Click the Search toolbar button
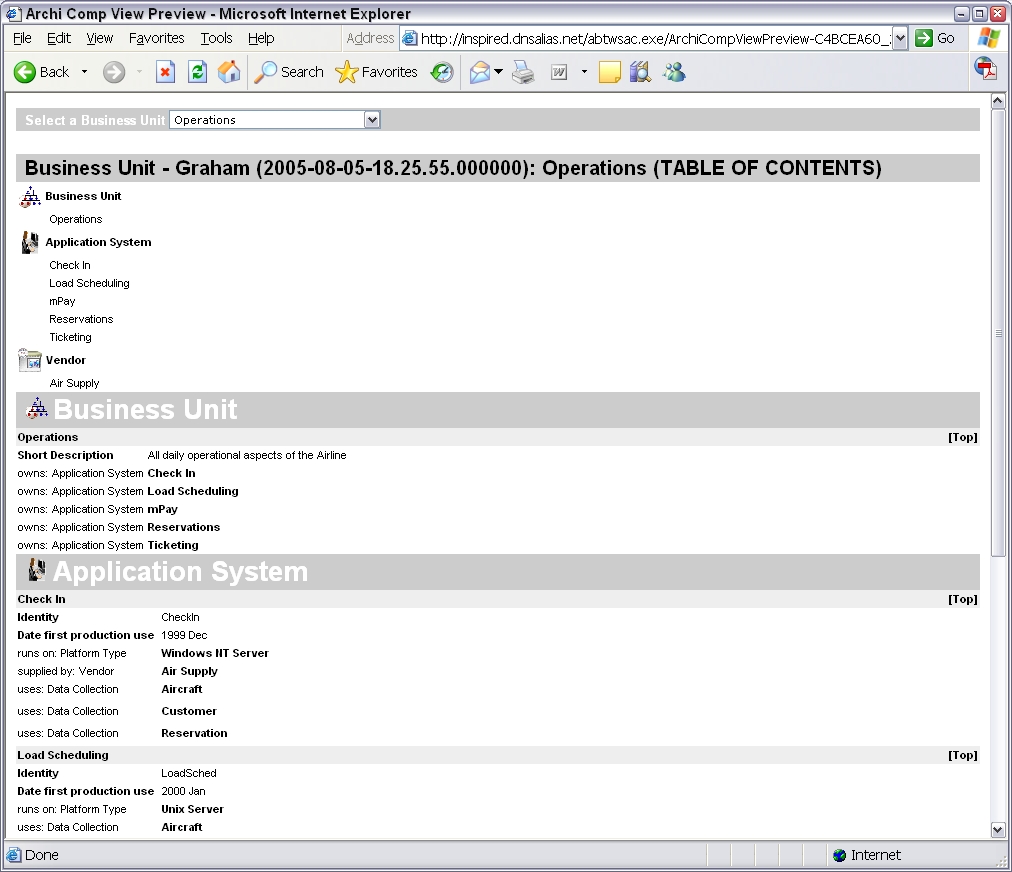The height and width of the screenshot is (872, 1012). coord(289,72)
